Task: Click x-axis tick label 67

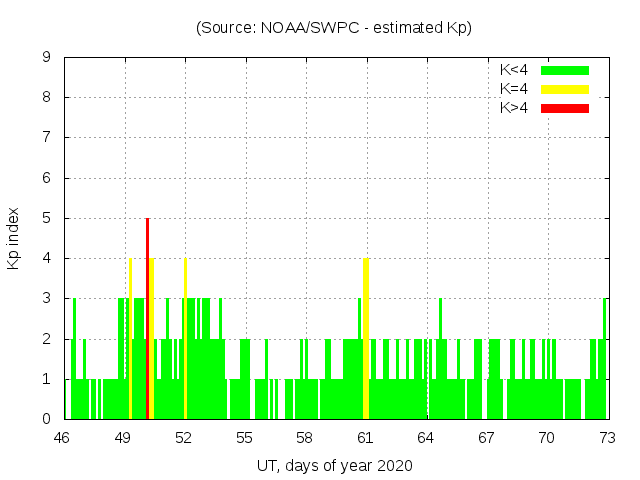Action: point(486,438)
